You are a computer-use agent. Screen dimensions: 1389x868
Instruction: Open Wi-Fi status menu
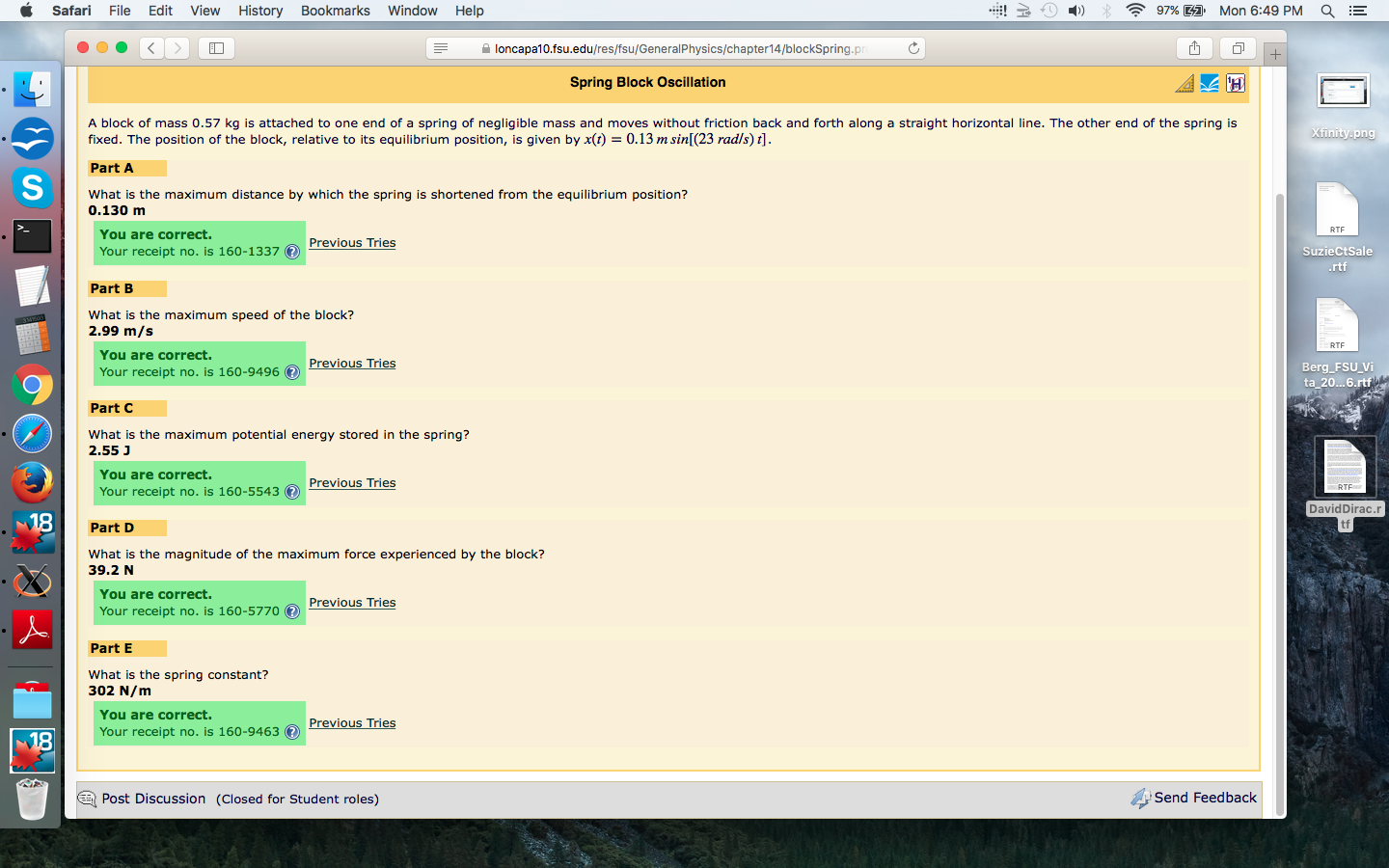[x=1135, y=11]
